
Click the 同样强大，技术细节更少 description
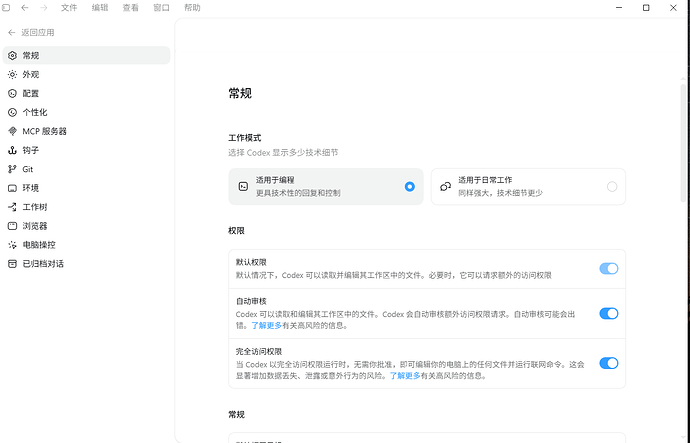pos(500,193)
